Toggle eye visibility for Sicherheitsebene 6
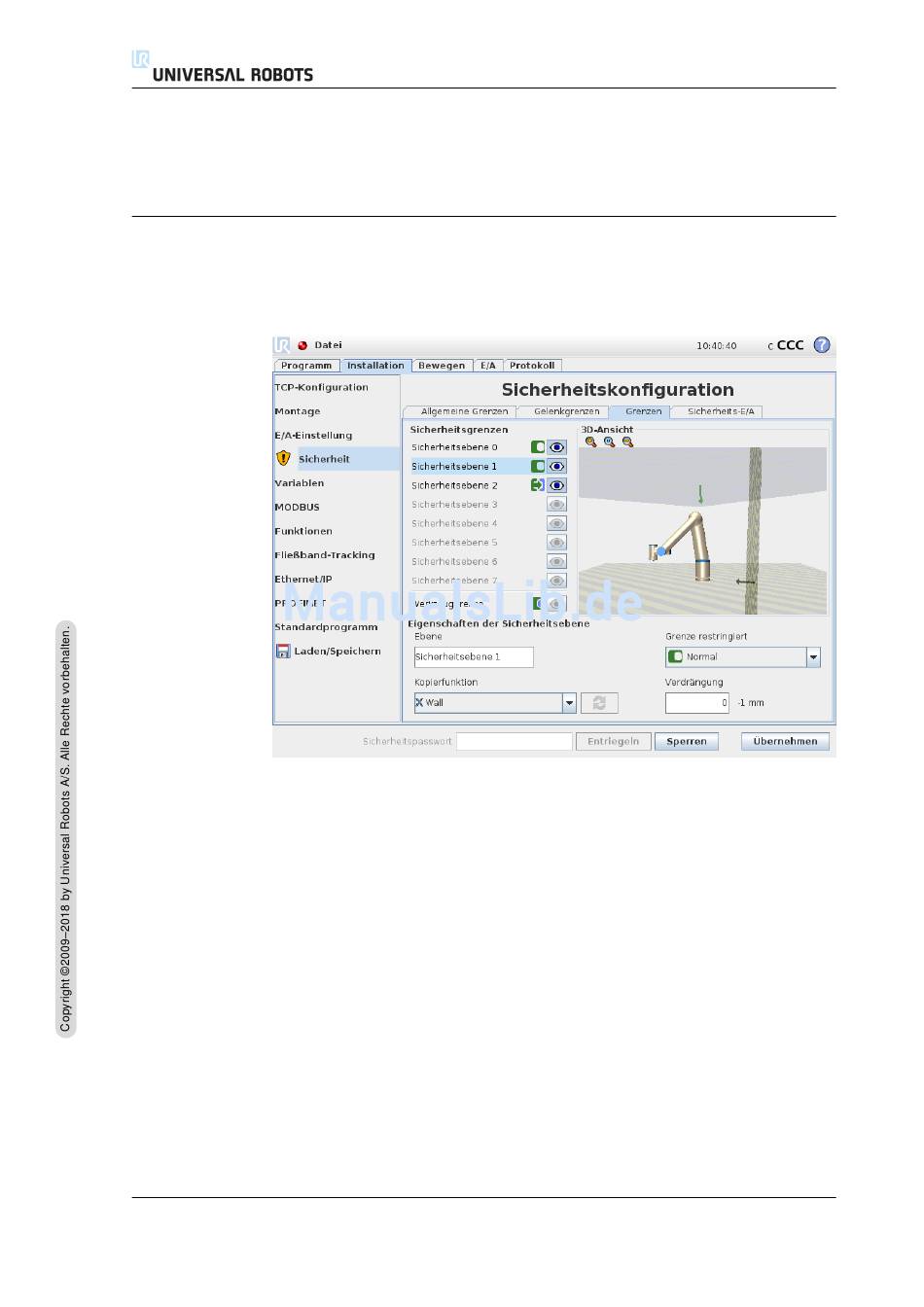This screenshot has height=1307, width=924. click(556, 561)
